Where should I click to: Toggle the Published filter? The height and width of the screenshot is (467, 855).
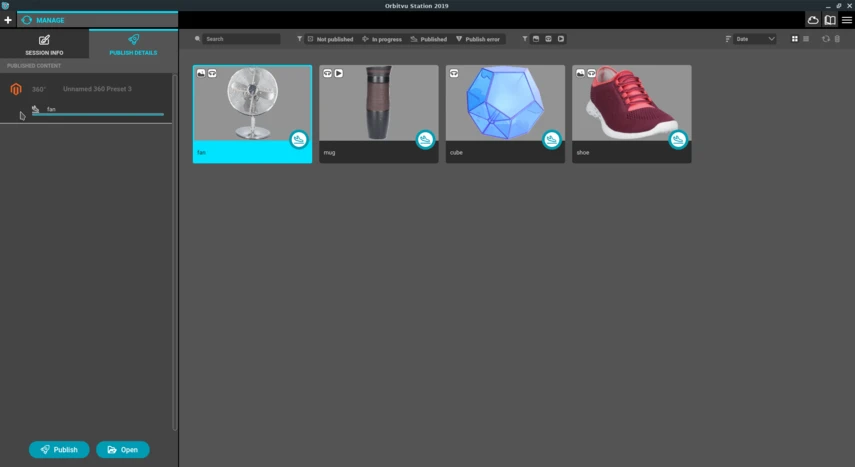pos(429,39)
